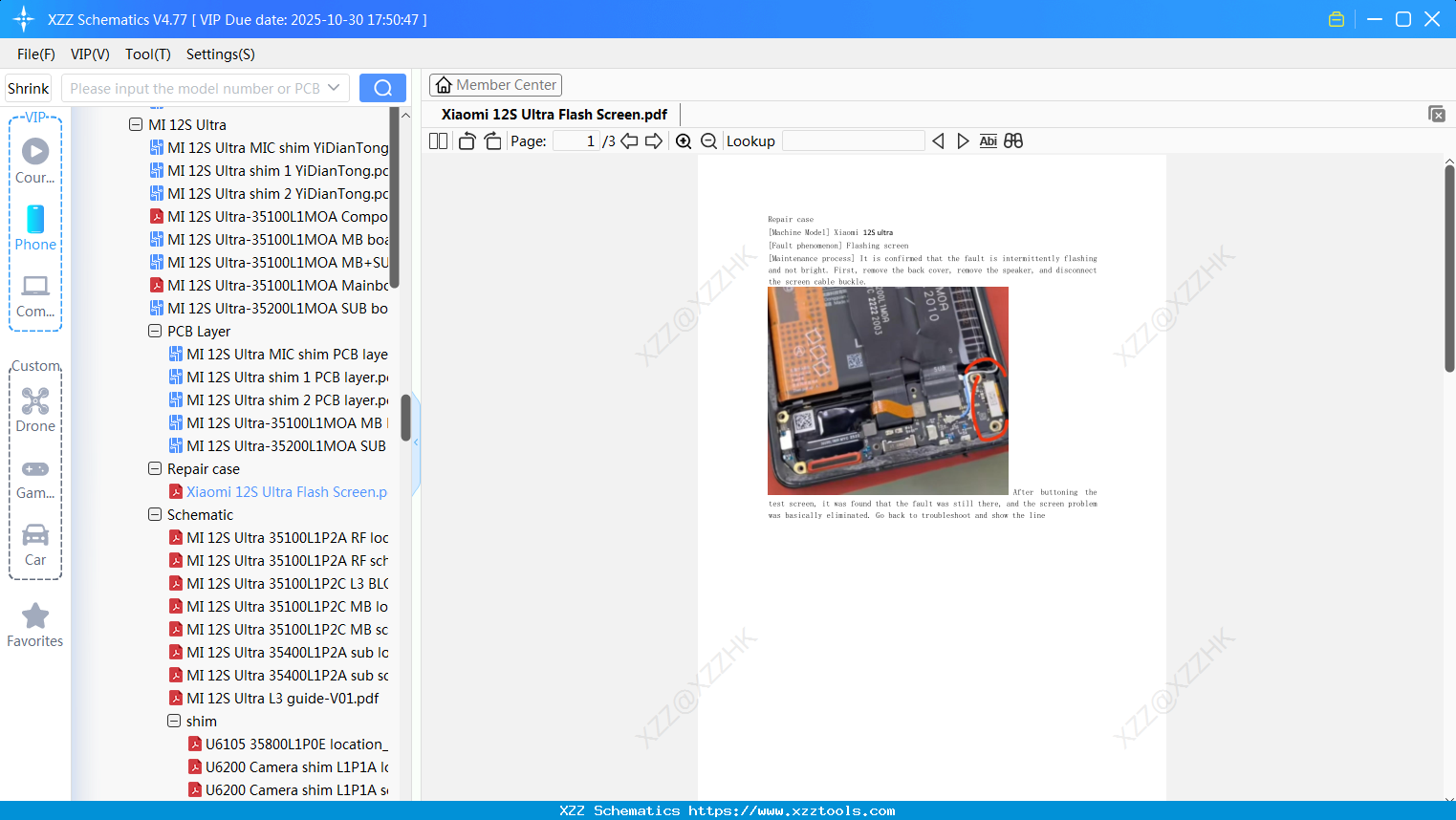Click the Lookup text field
This screenshot has width=1456, height=820.
click(853, 141)
